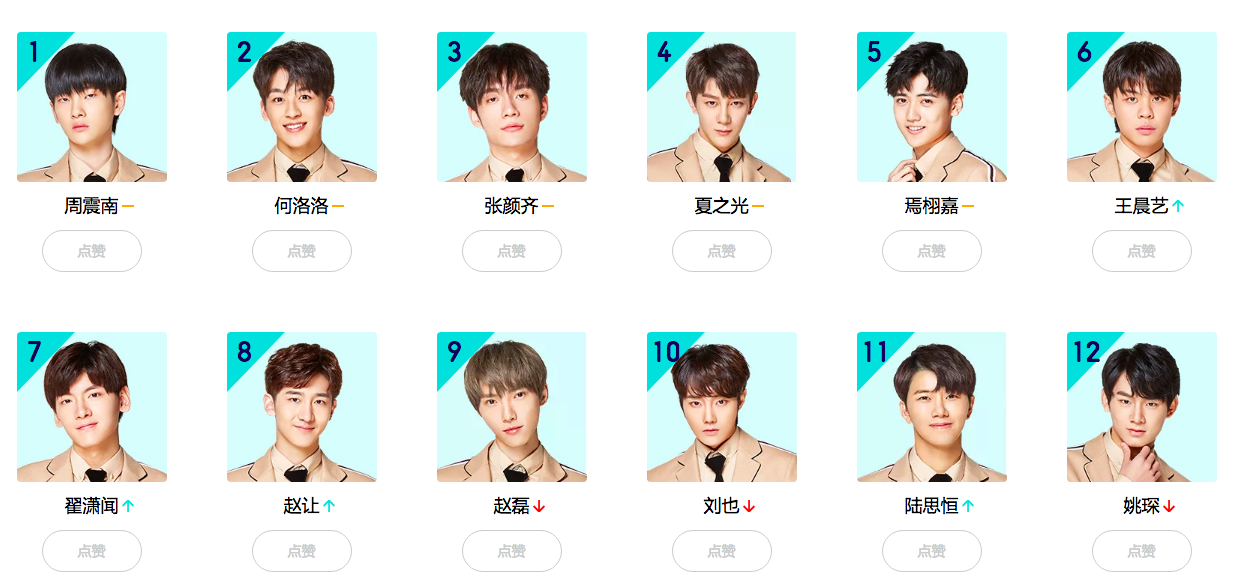This screenshot has width=1242, height=574.
Task: Open rank 9 赵磊 photo
Action: 512,407
